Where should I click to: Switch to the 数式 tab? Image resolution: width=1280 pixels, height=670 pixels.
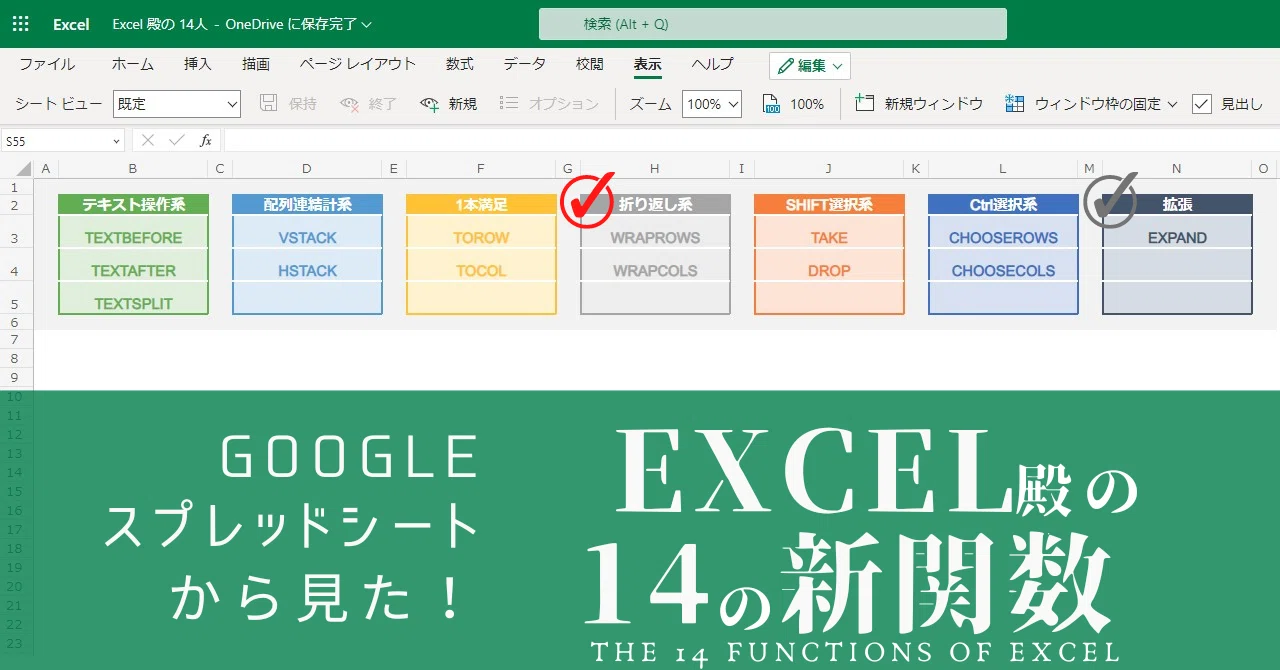coord(460,64)
